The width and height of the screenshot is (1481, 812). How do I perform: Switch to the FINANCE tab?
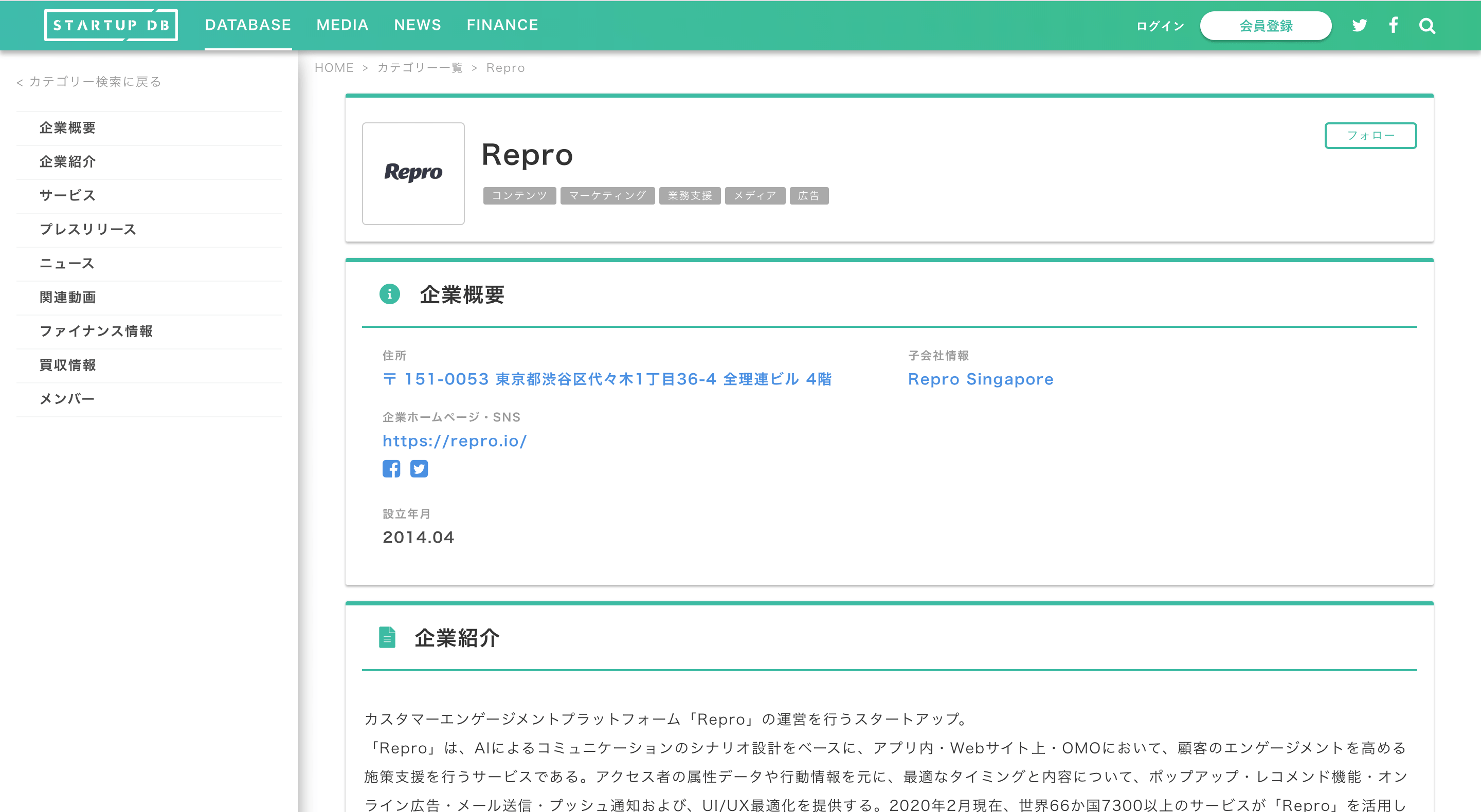pyautogui.click(x=502, y=25)
